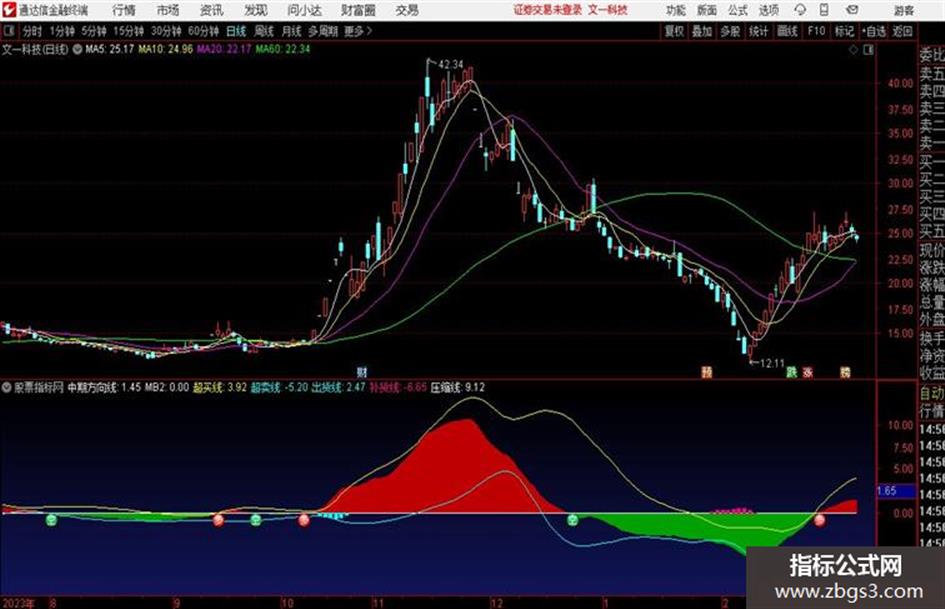Select the 月线 monthly period

coord(292,31)
